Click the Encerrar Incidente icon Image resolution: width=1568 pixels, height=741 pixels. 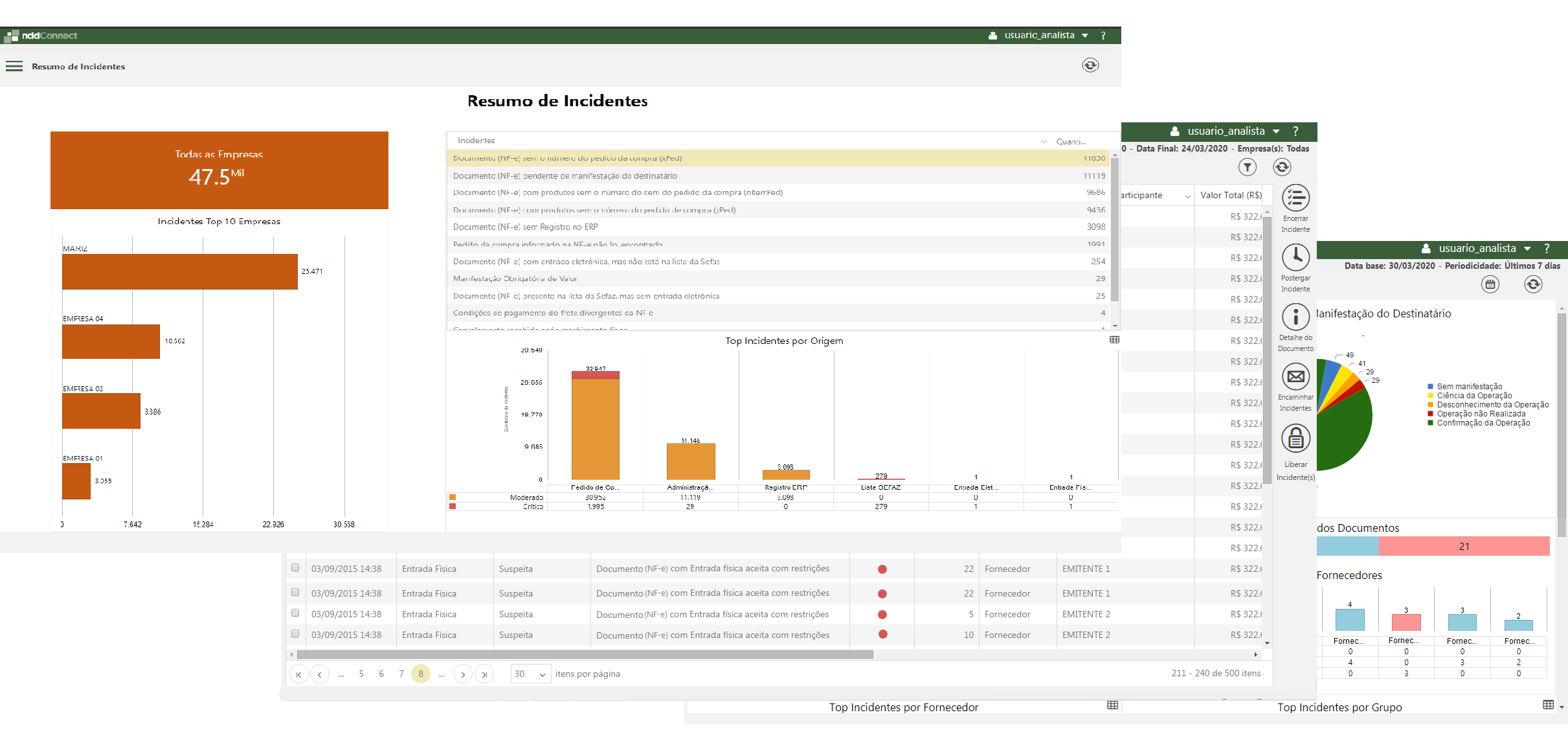[x=1295, y=198]
